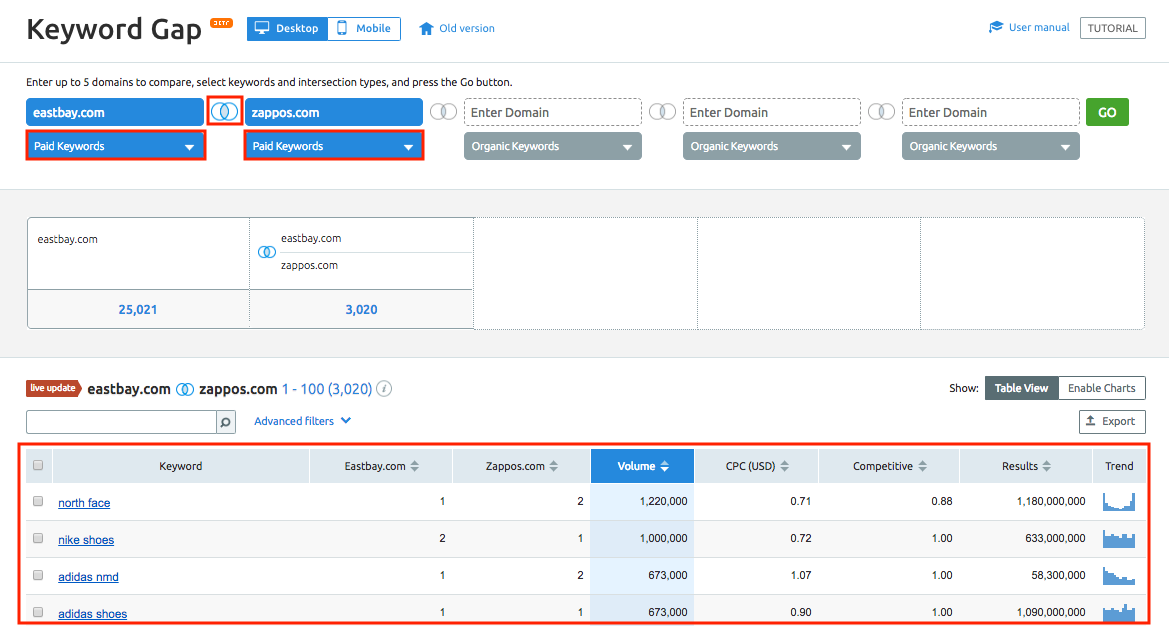Screen dimensions: 1169x626
Task: Click the intersection icon before the last Enter Domain field
Action: [x=881, y=112]
